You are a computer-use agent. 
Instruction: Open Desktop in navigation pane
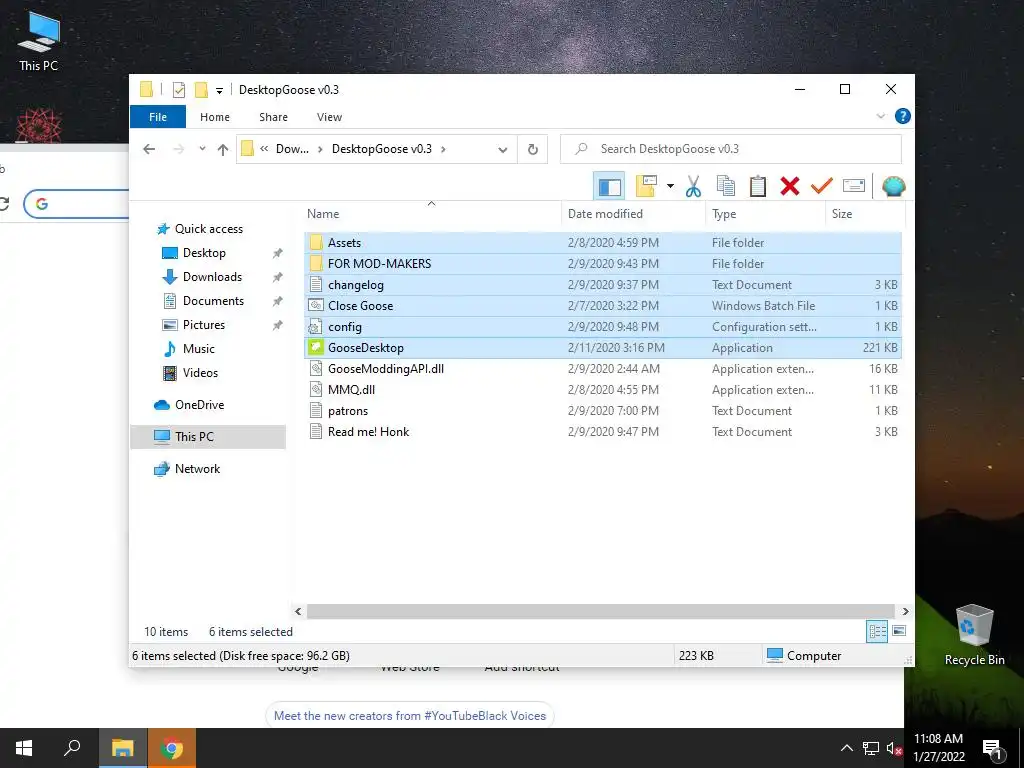click(204, 253)
